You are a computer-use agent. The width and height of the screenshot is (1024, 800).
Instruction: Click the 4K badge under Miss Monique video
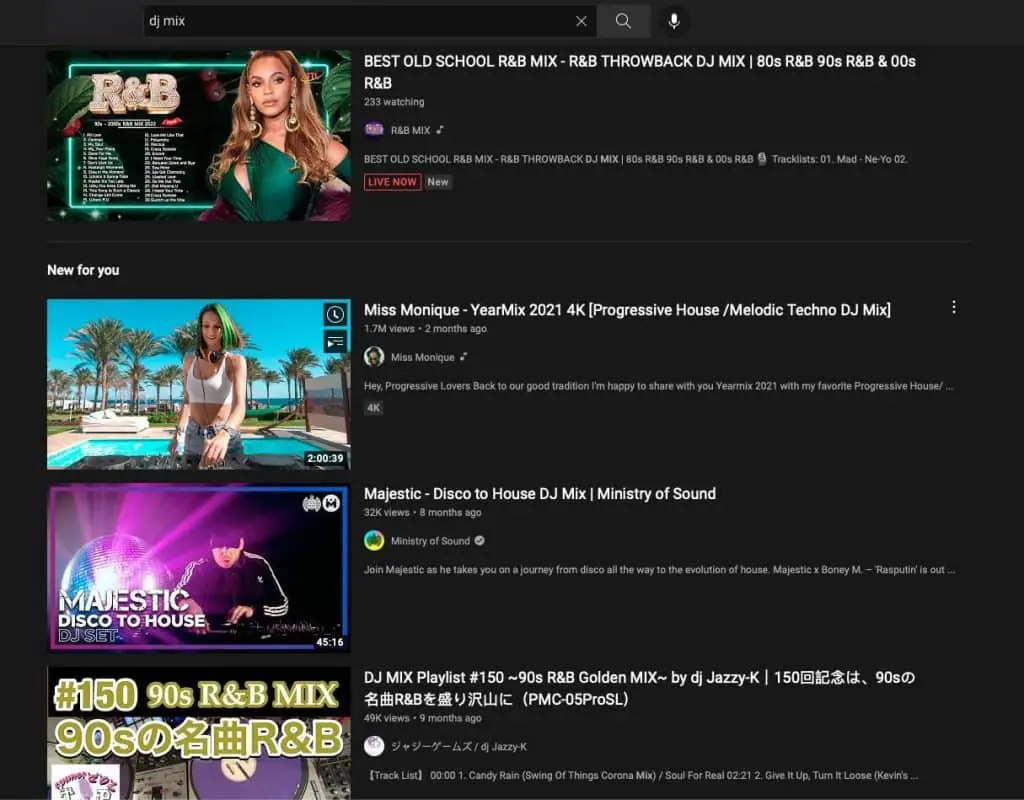[373, 408]
